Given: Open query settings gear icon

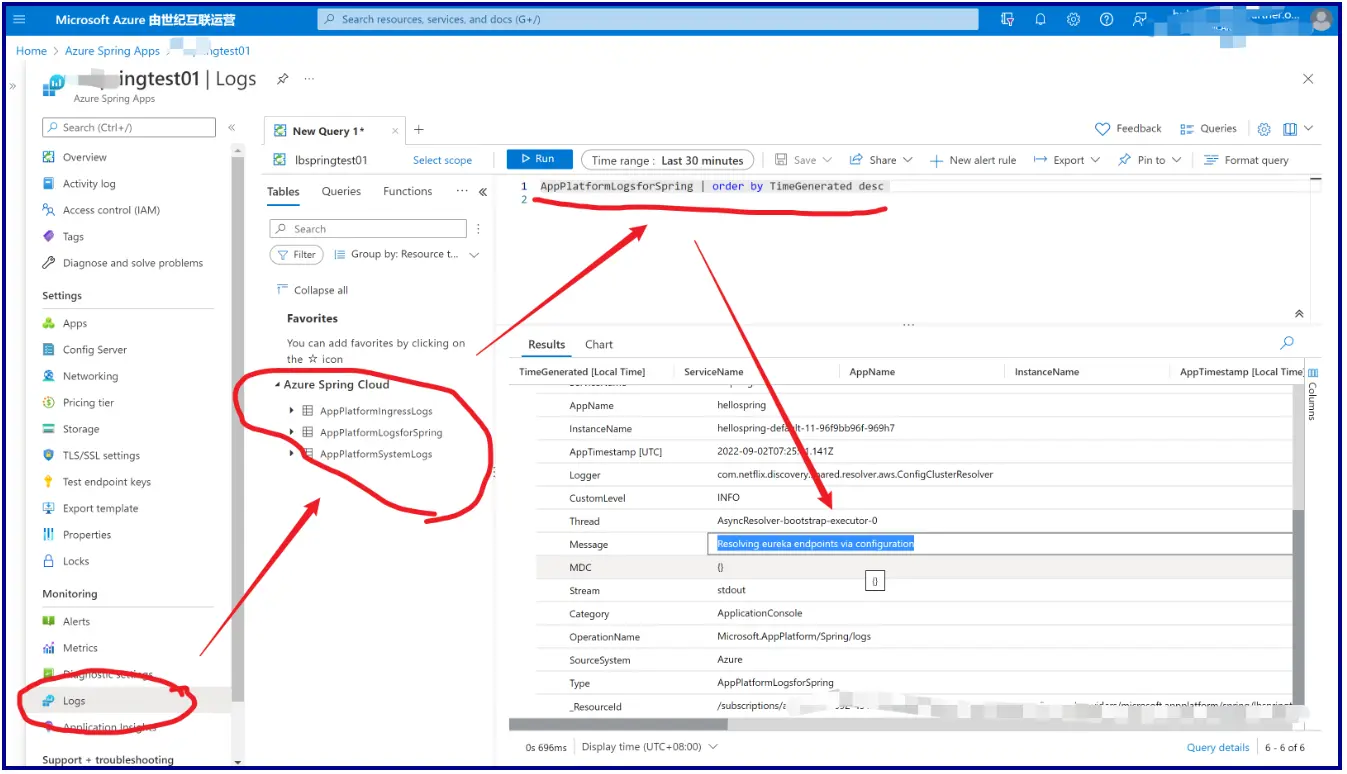Looking at the screenshot, I should [x=1264, y=129].
